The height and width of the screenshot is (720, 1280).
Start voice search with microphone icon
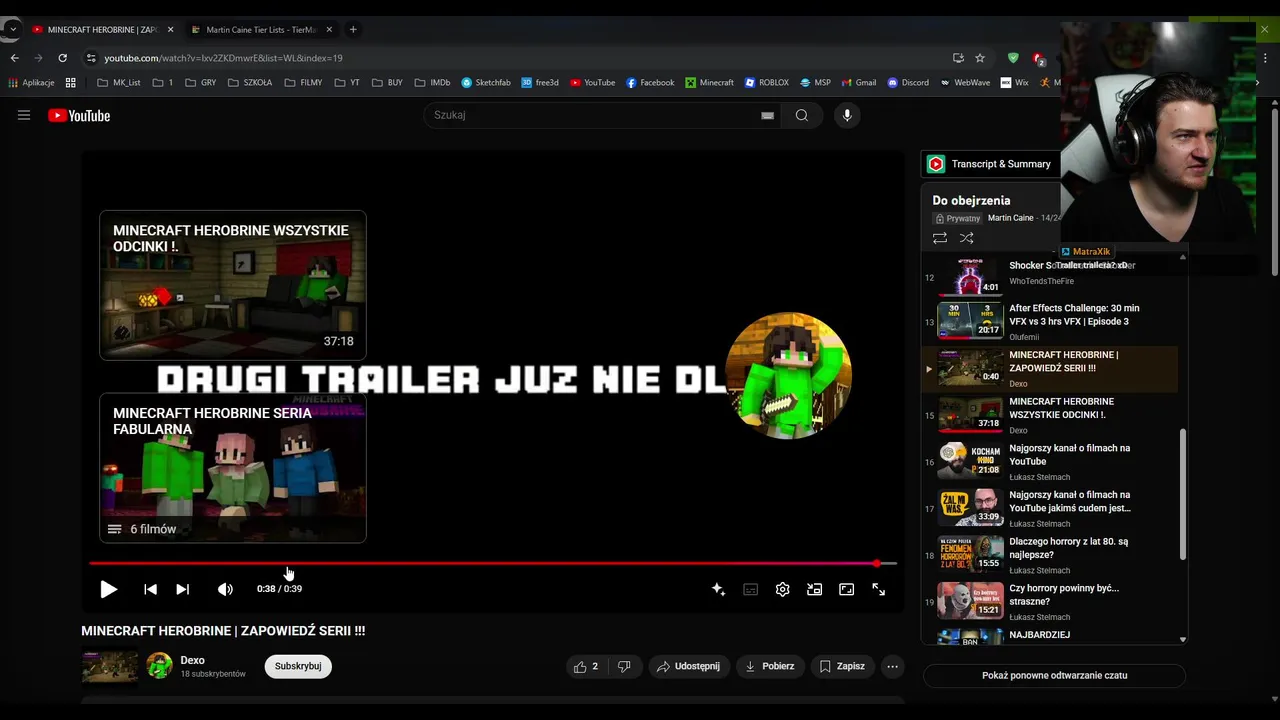pyautogui.click(x=847, y=115)
